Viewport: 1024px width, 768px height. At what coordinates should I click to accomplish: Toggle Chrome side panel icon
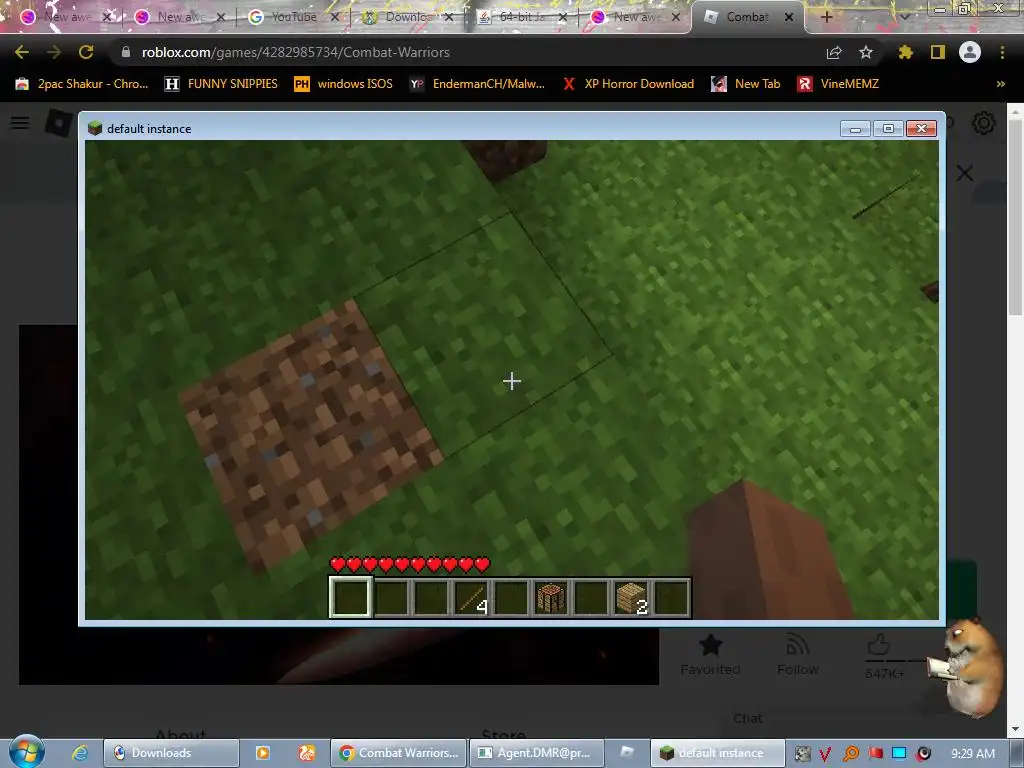(938, 52)
